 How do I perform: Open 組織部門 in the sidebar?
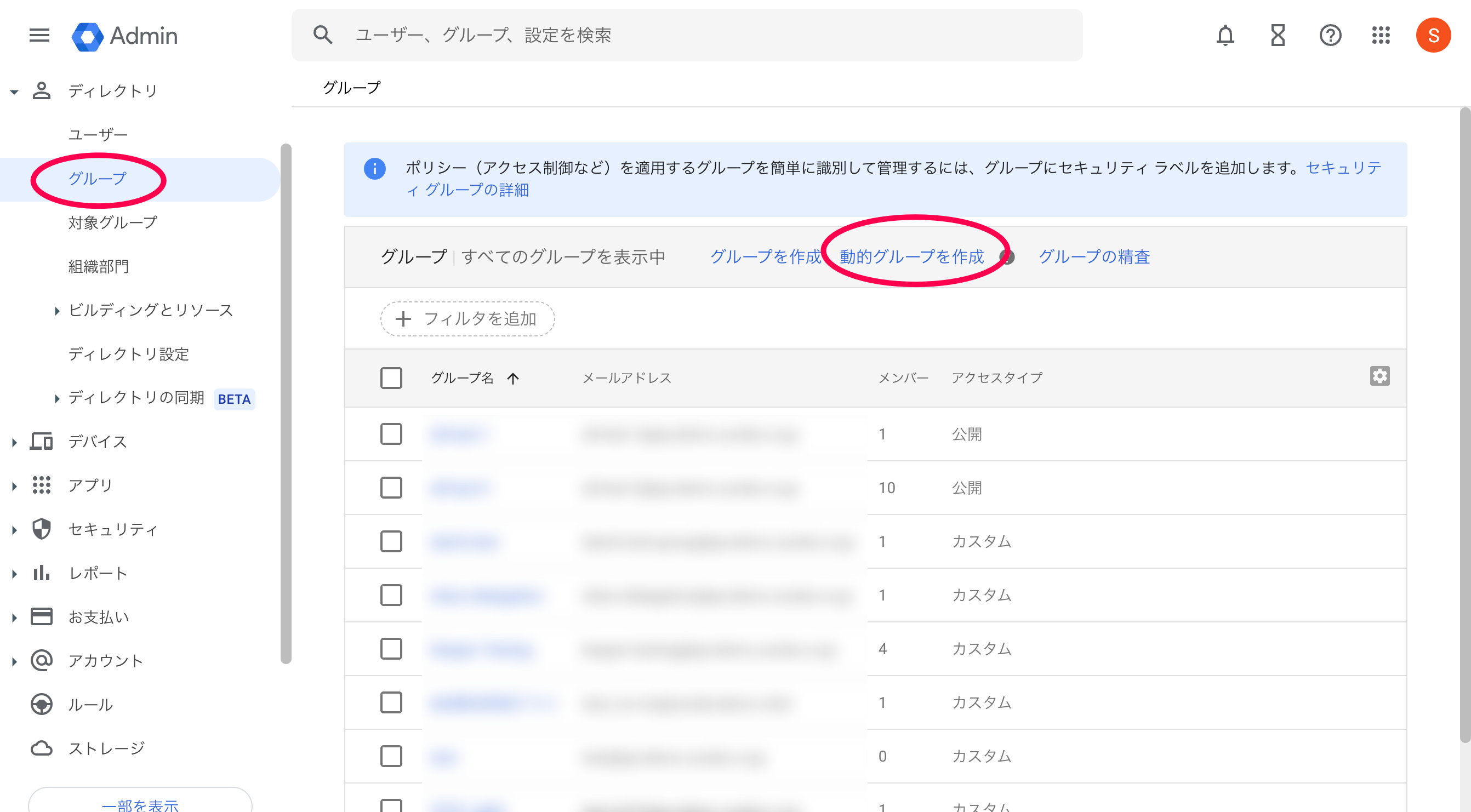98,266
